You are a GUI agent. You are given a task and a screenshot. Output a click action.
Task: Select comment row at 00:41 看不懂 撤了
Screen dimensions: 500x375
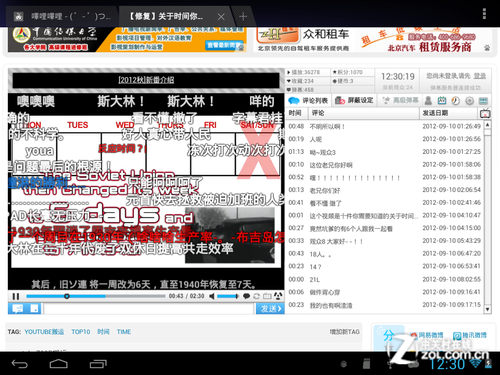point(385,203)
